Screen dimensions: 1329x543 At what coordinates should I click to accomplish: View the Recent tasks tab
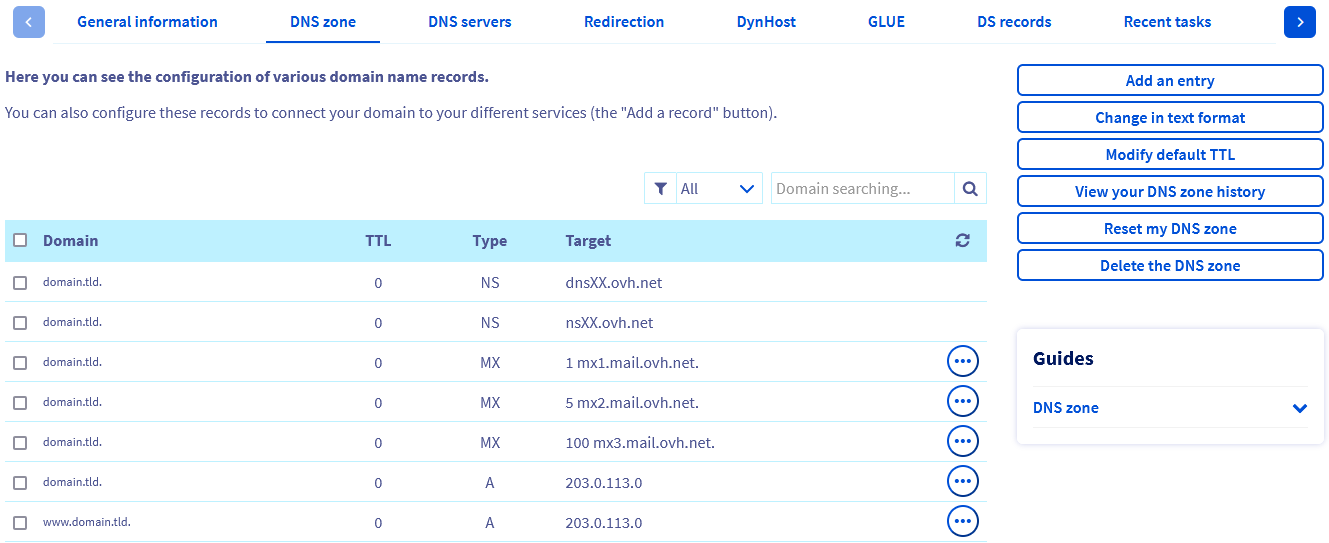pyautogui.click(x=1167, y=21)
